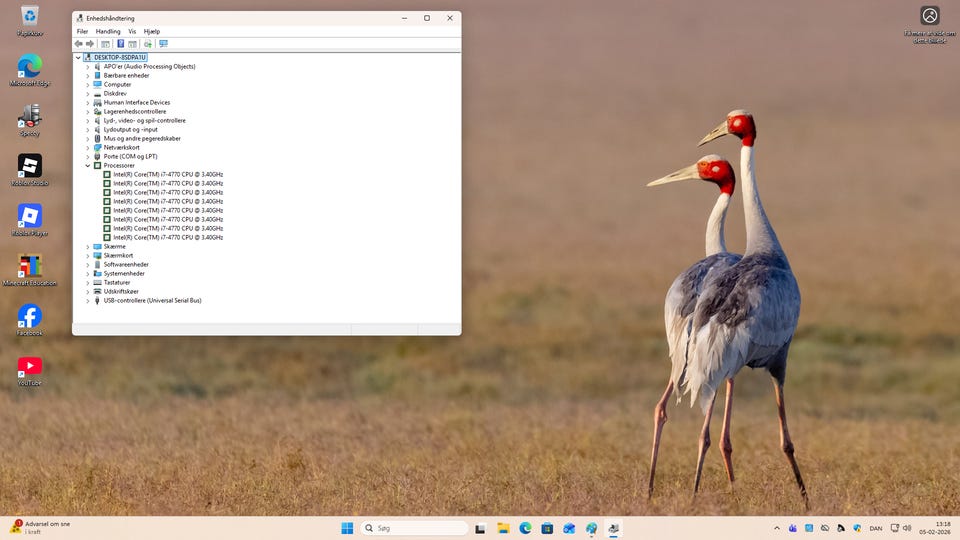The height and width of the screenshot is (540, 960).
Task: Select the Computer category row
Action: pos(117,84)
